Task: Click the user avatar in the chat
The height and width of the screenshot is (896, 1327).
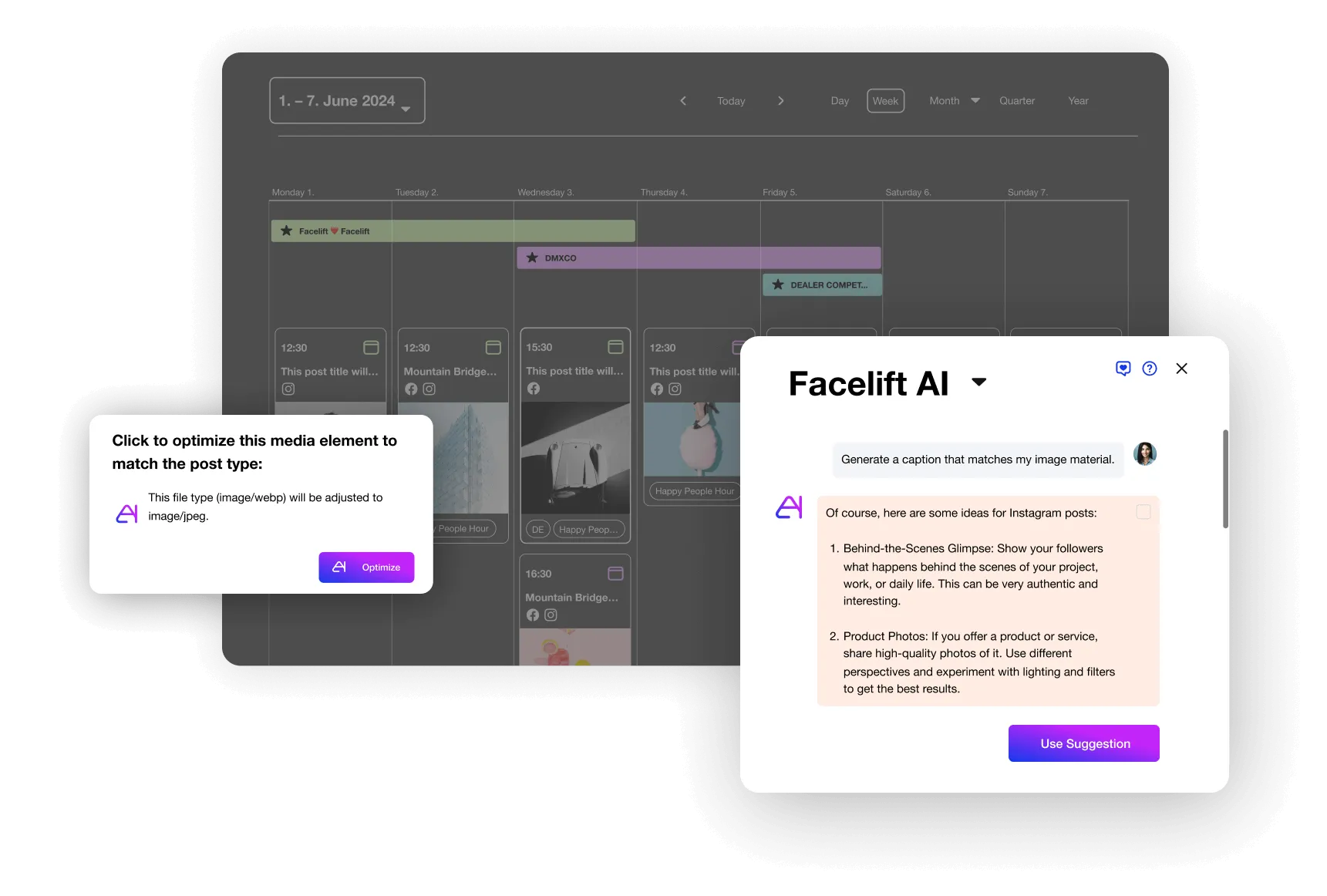Action: pyautogui.click(x=1145, y=453)
